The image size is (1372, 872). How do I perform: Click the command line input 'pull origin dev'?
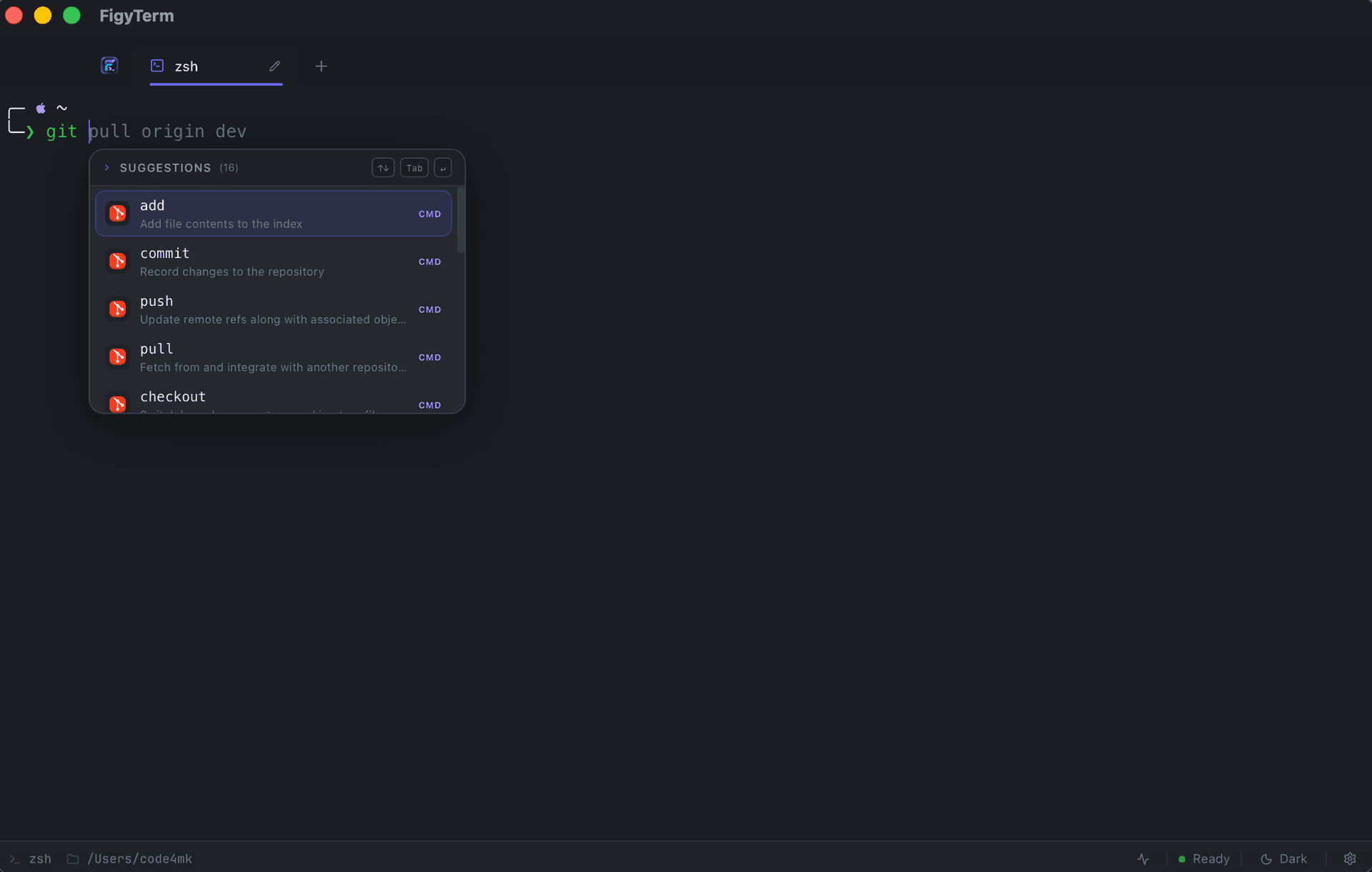168,132
